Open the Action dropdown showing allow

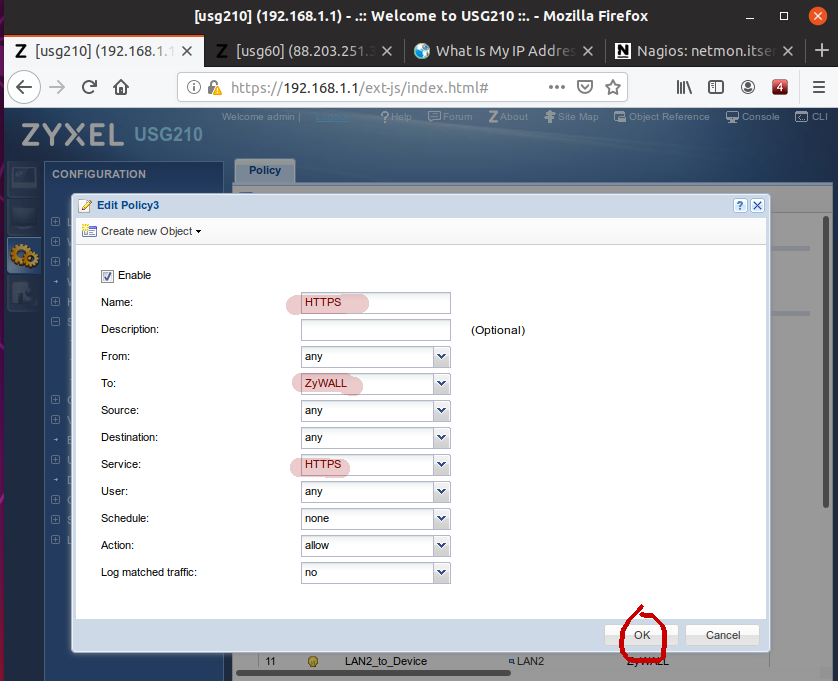(441, 545)
